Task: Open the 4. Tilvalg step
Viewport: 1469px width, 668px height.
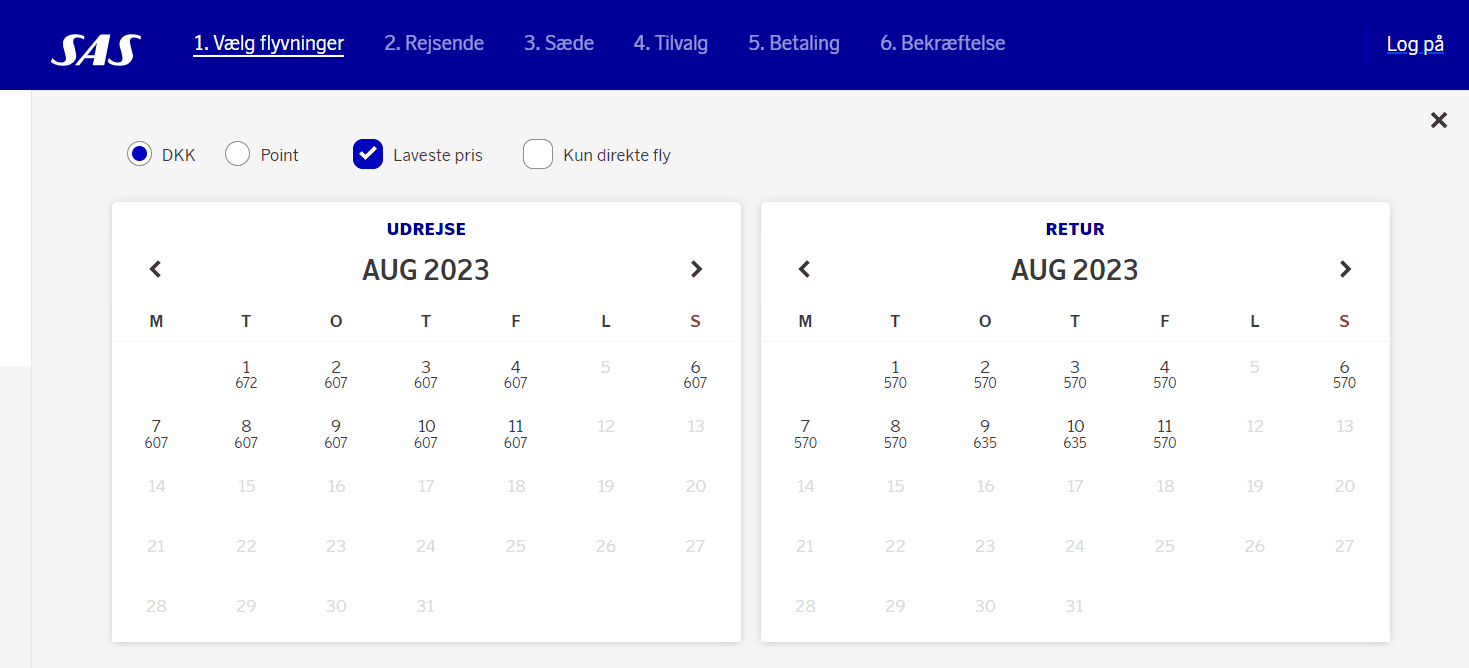Action: [x=671, y=44]
